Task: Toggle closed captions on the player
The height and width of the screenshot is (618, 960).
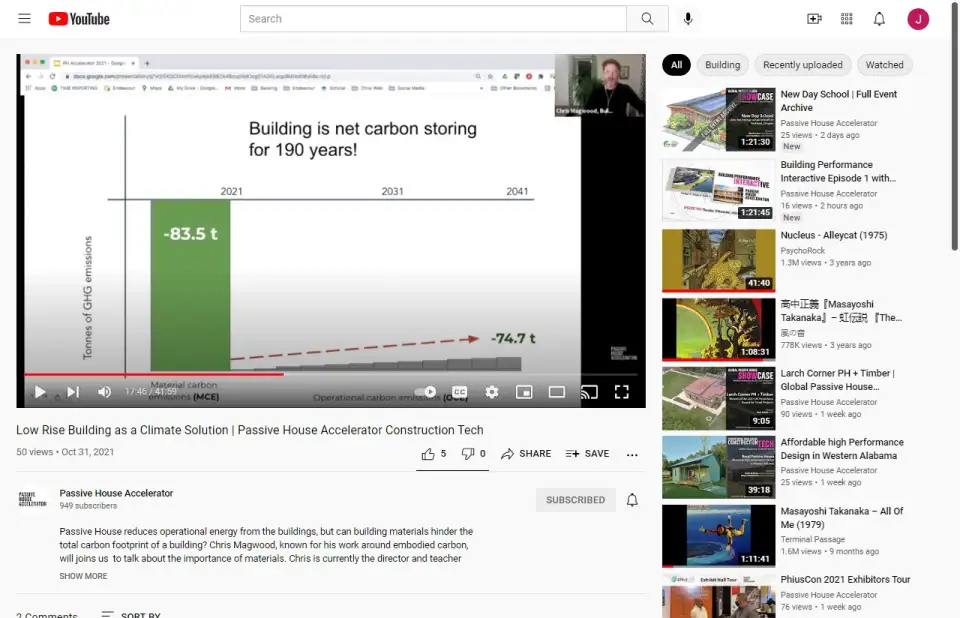Action: [459, 392]
